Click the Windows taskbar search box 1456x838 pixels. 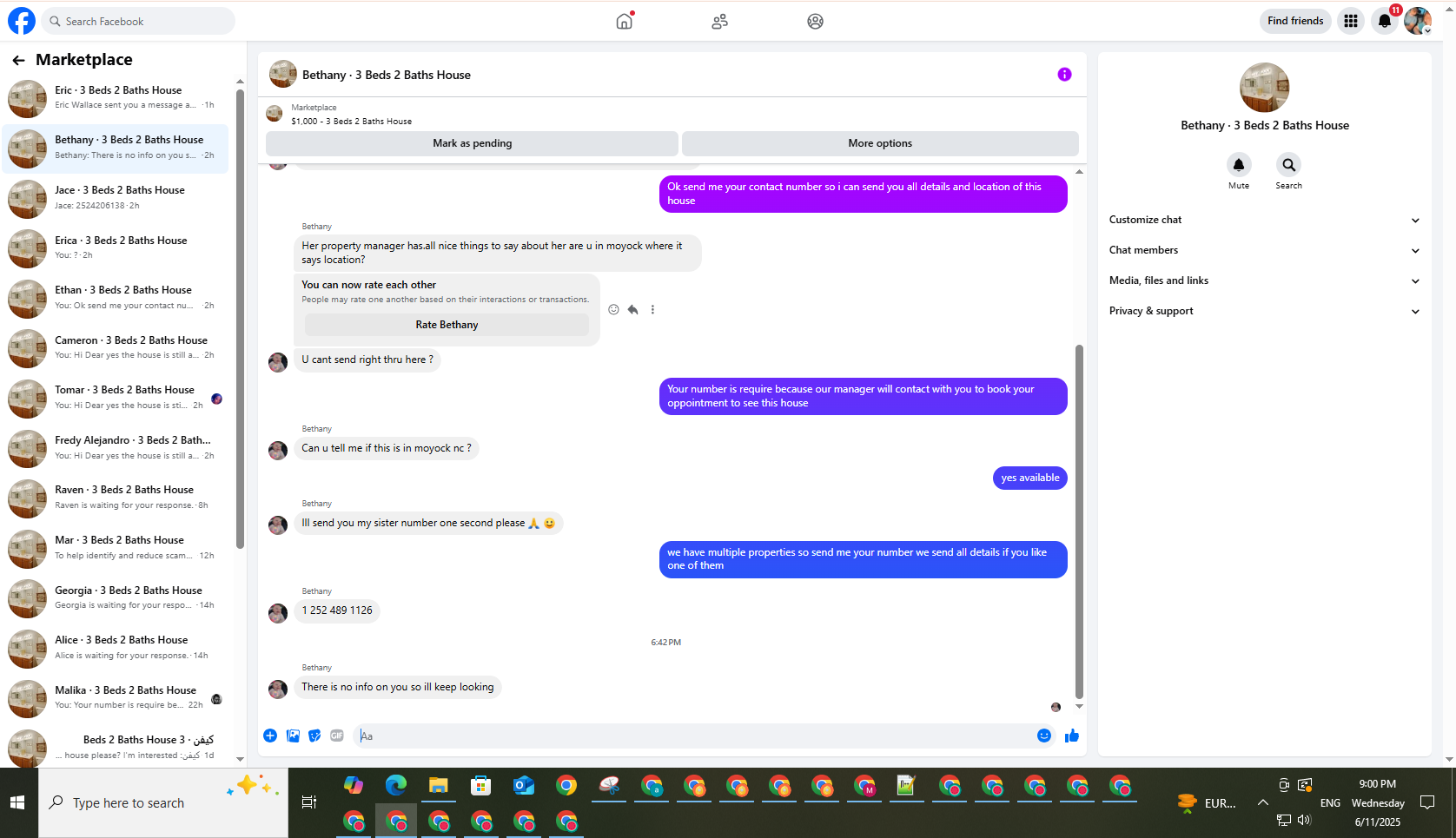pos(162,803)
